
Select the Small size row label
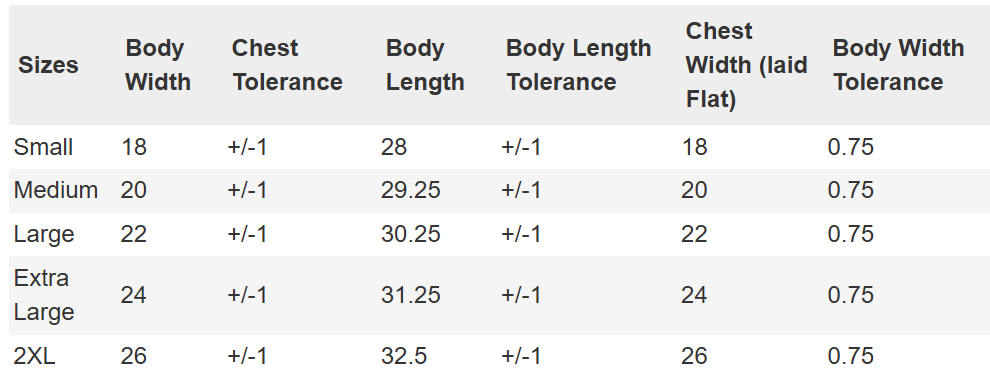point(44,147)
